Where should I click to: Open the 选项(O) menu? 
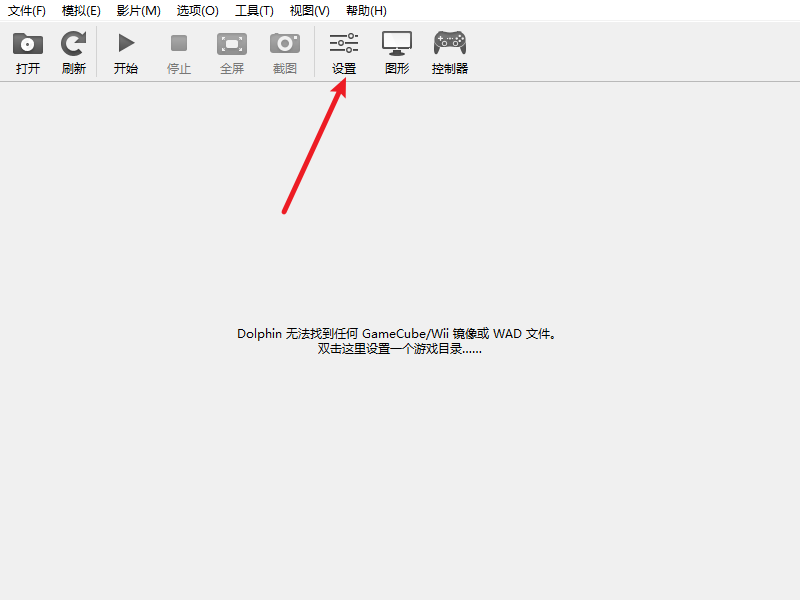[x=197, y=10]
